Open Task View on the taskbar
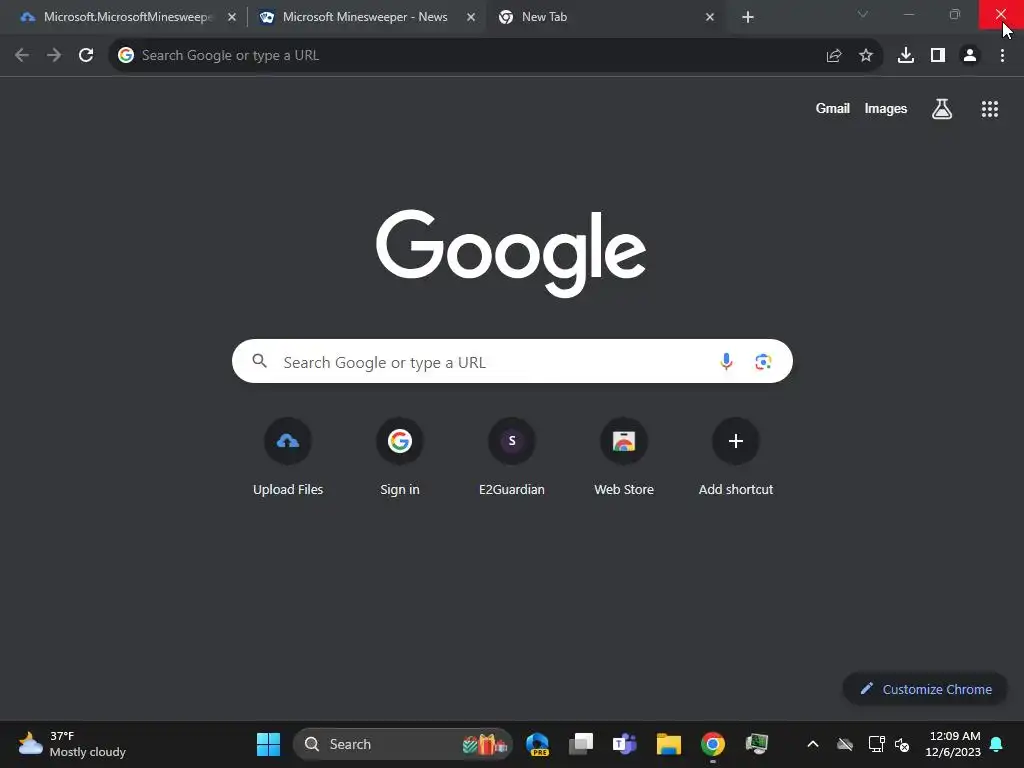Screen dimensions: 1024x768 click(581, 744)
